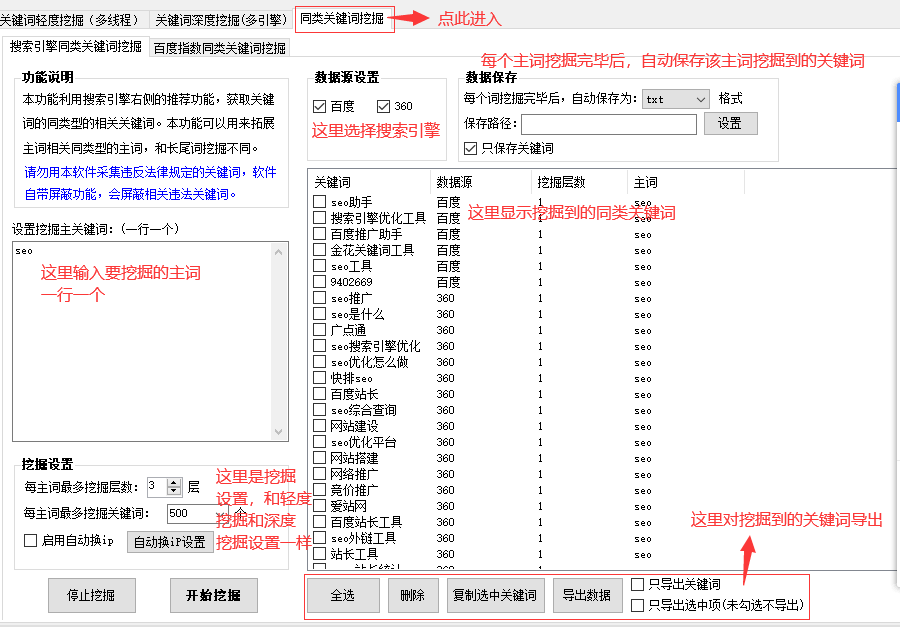This screenshot has height=627, width=900.
Task: Tick the 广点通 row checkbox
Action: tap(320, 330)
